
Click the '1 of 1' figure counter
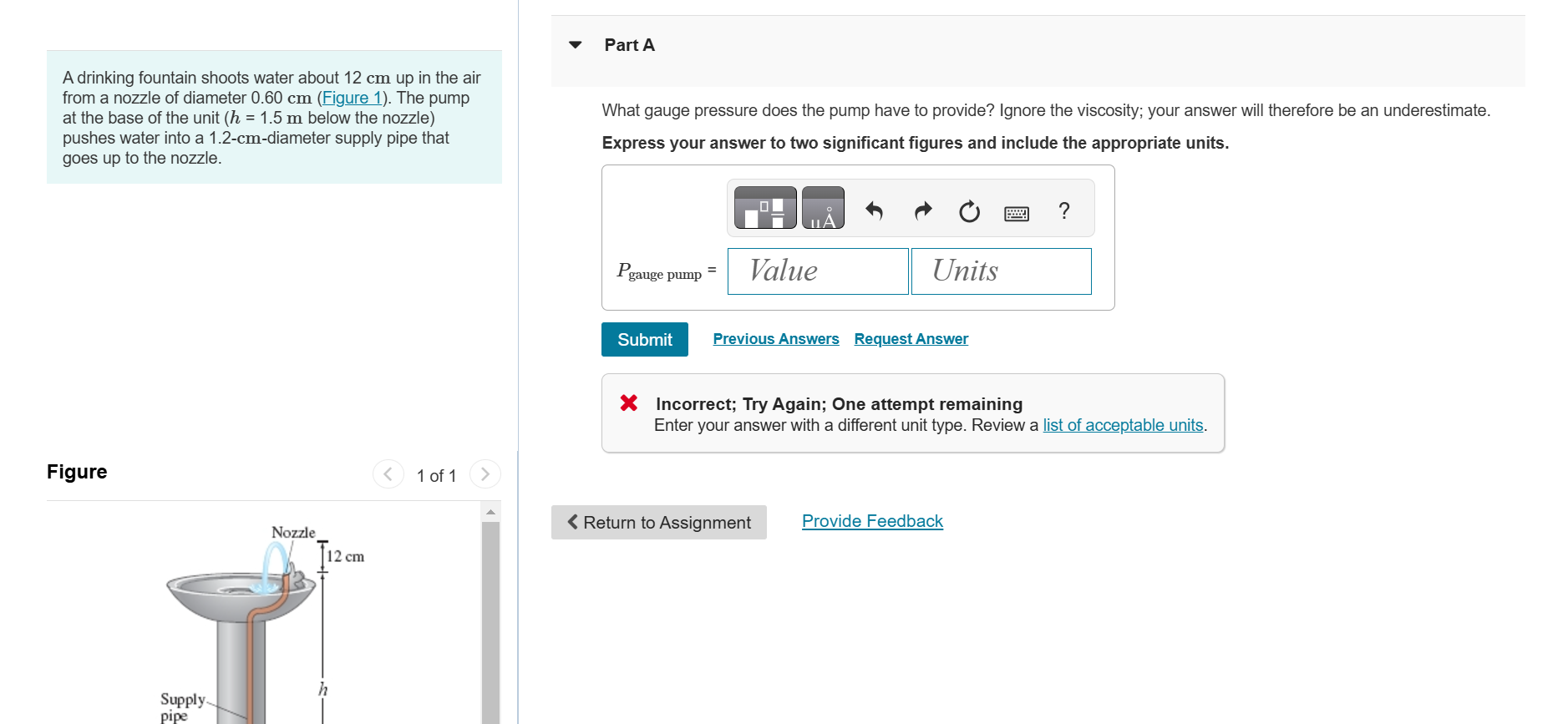coord(437,476)
